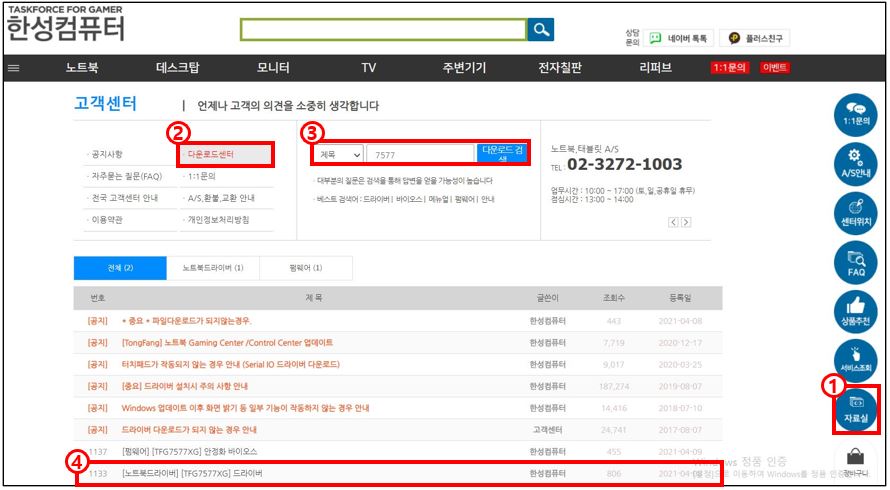Open notice 터치패드가 작동되지 않는 경우 안내
Screen dimensions: 890x490
(230, 365)
